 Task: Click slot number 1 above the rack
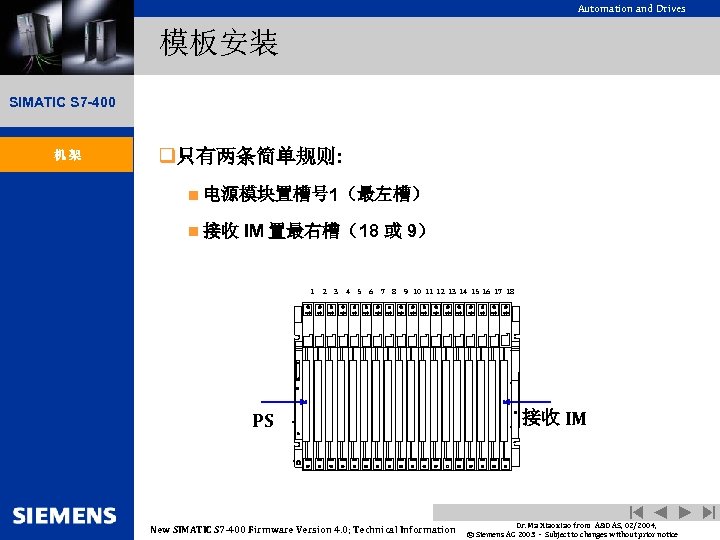(312, 292)
